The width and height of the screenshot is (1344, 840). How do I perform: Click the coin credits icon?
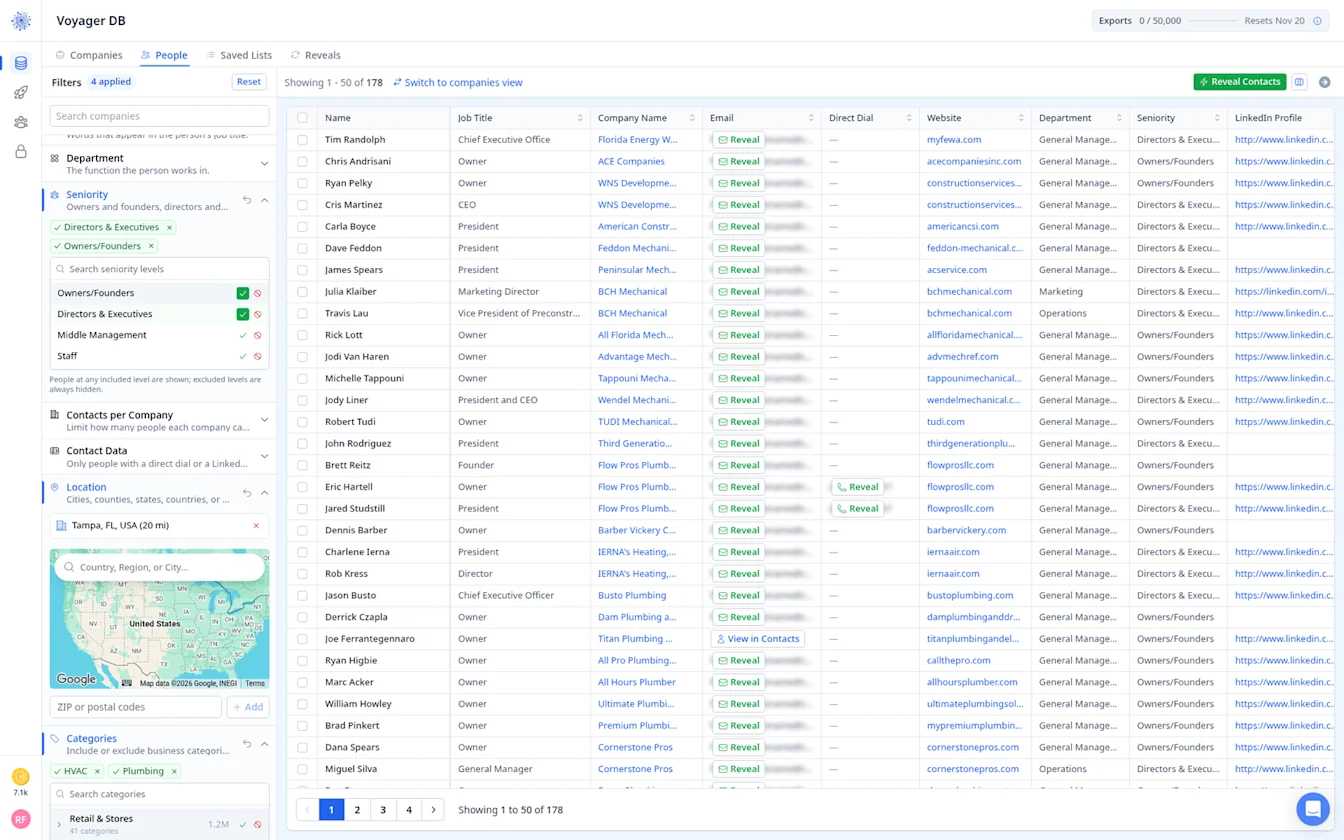click(21, 776)
